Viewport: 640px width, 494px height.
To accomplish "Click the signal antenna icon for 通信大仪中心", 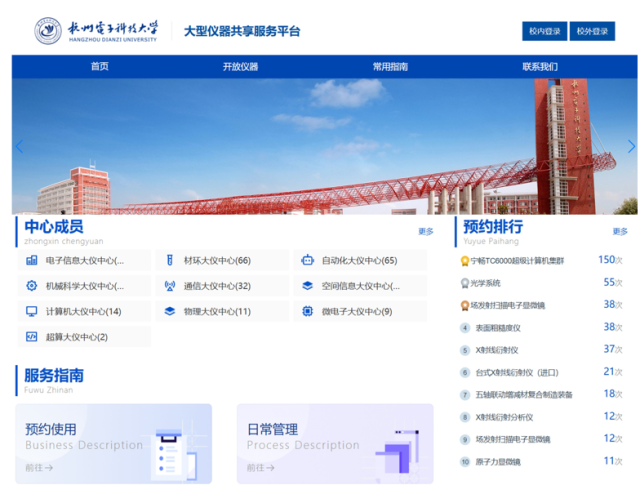I will [x=170, y=286].
